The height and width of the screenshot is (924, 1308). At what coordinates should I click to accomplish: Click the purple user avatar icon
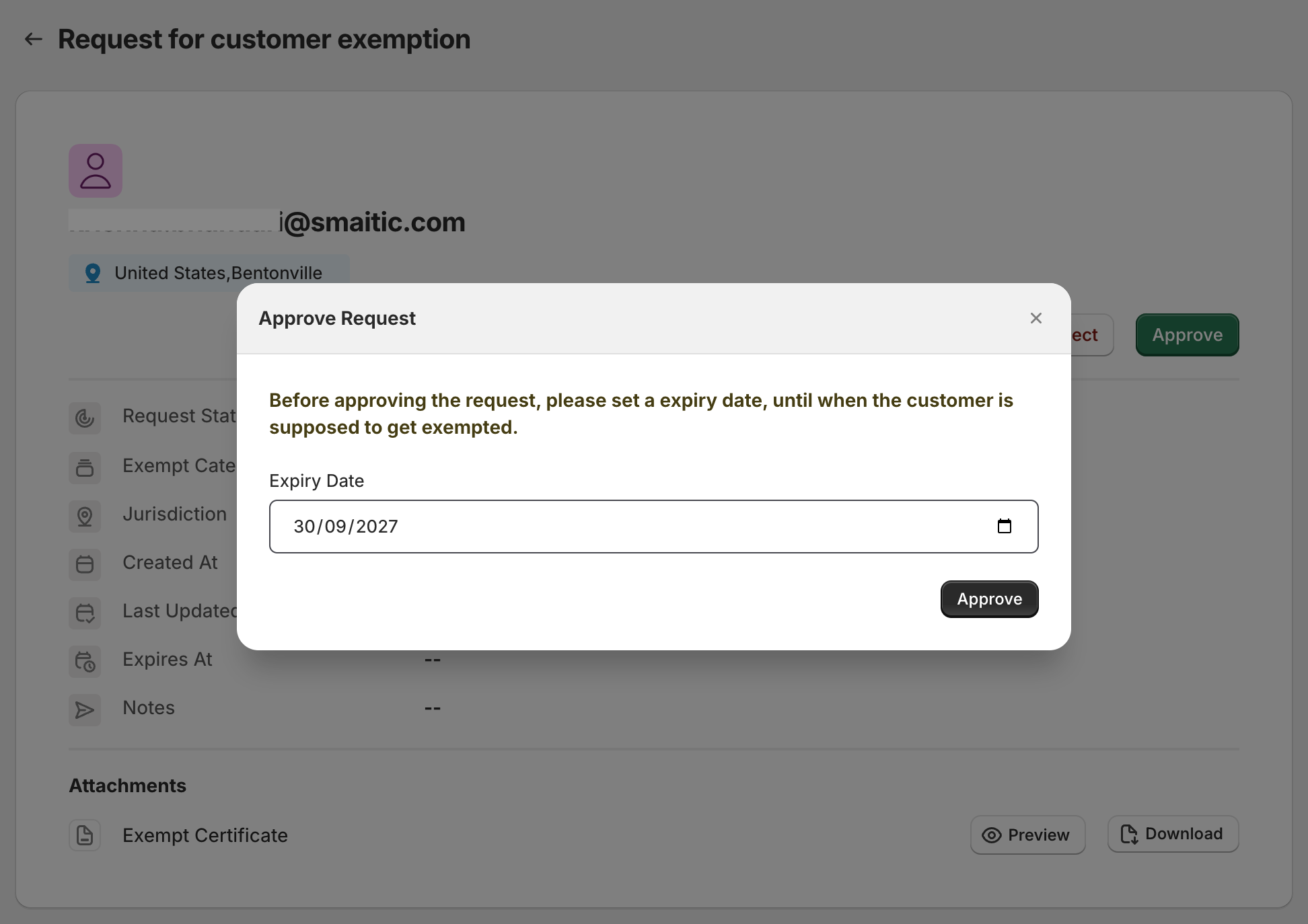[96, 171]
